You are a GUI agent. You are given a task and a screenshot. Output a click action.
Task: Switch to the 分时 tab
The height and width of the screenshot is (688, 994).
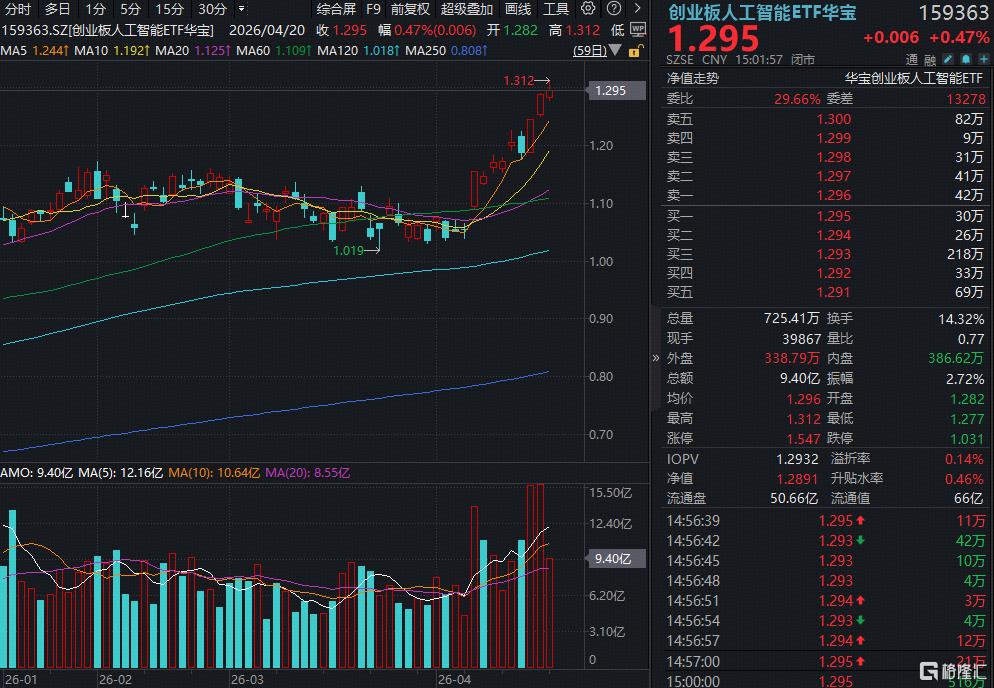point(17,9)
